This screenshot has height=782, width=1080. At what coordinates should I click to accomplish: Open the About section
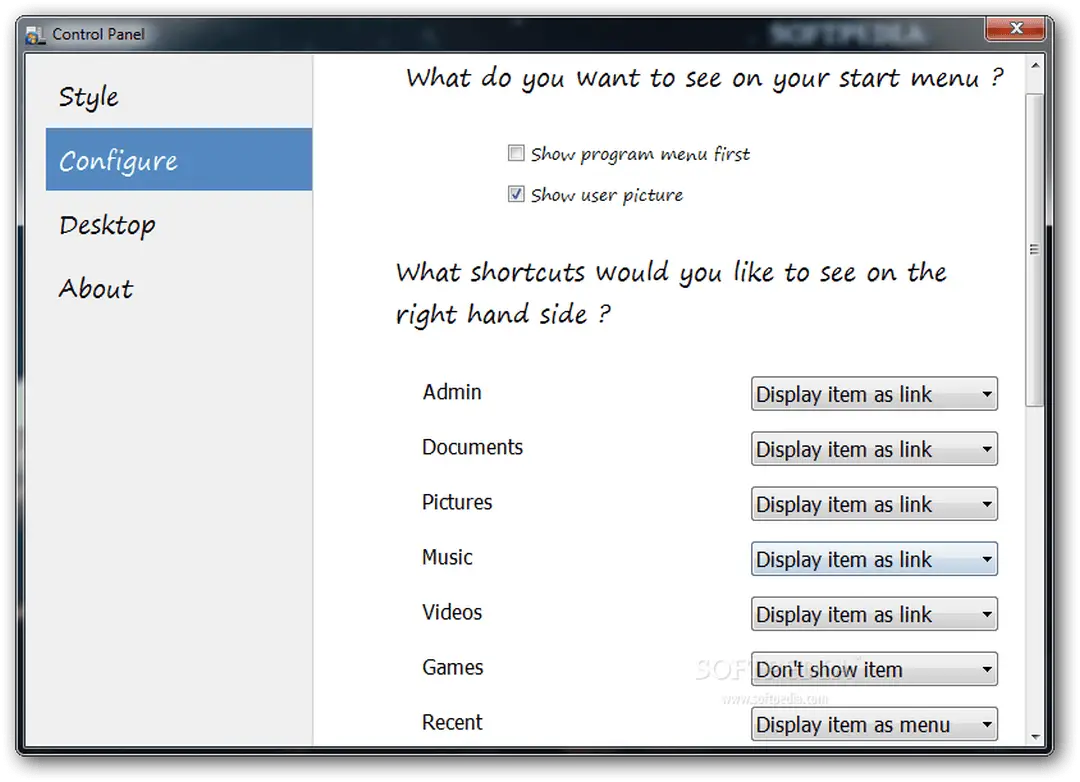[x=96, y=289]
